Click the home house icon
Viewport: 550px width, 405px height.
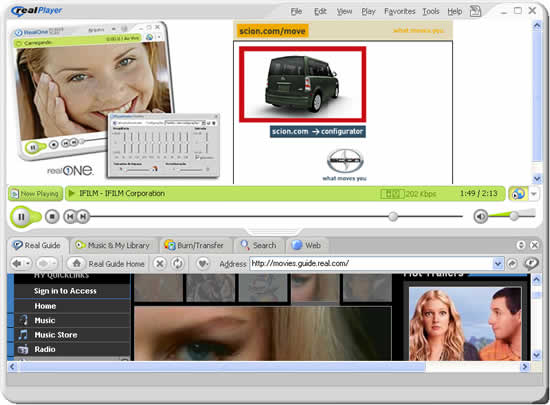click(77, 263)
